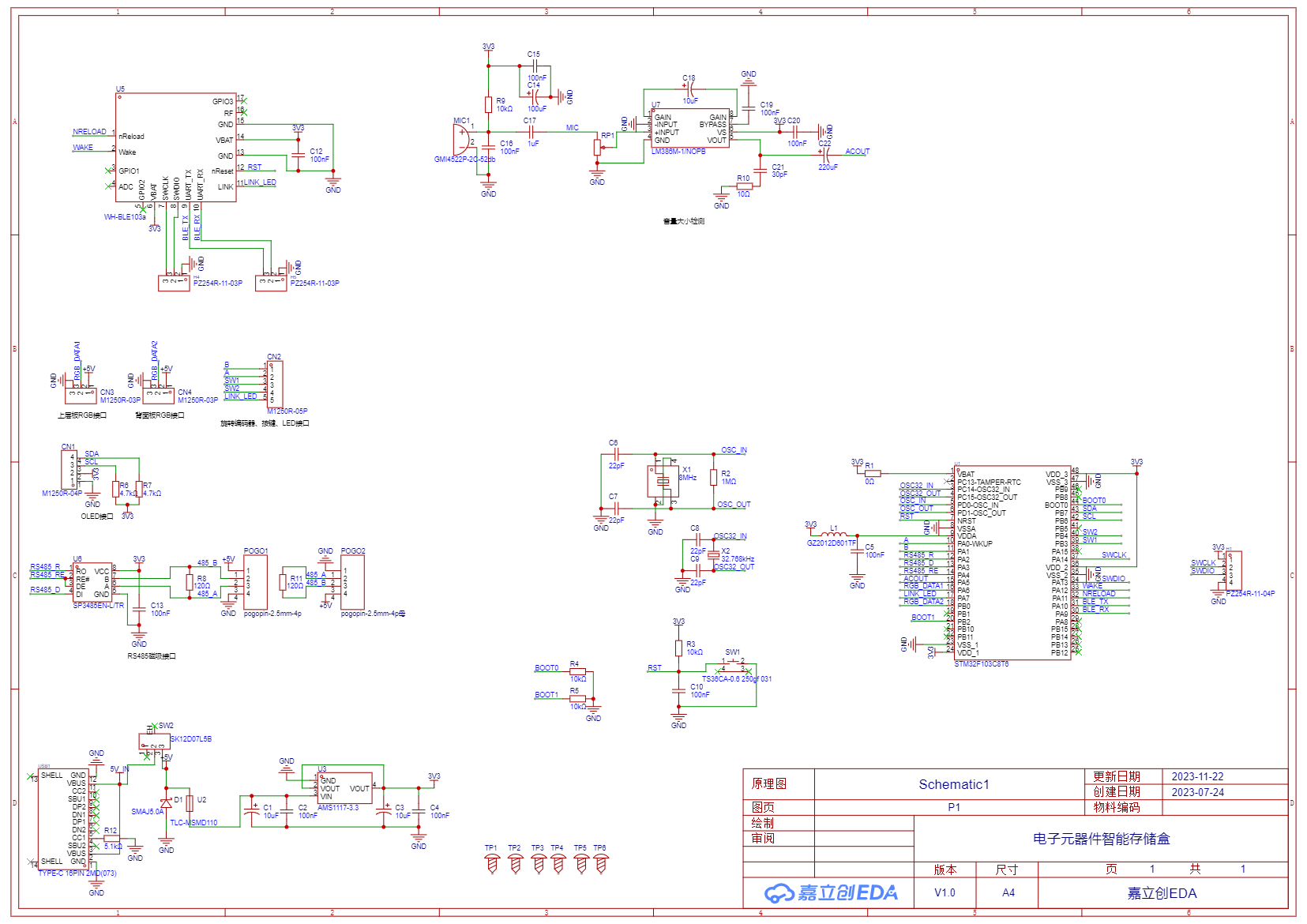1307x924 pixels.
Task: Select the SW1 reset push button
Action: coord(733,666)
